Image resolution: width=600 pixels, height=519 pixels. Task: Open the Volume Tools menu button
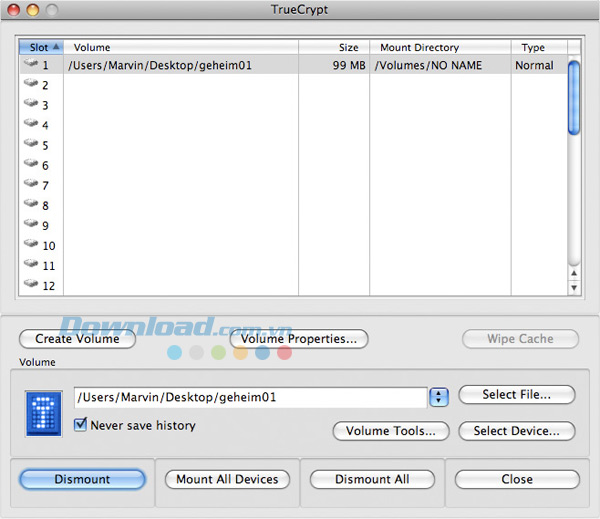(x=391, y=431)
